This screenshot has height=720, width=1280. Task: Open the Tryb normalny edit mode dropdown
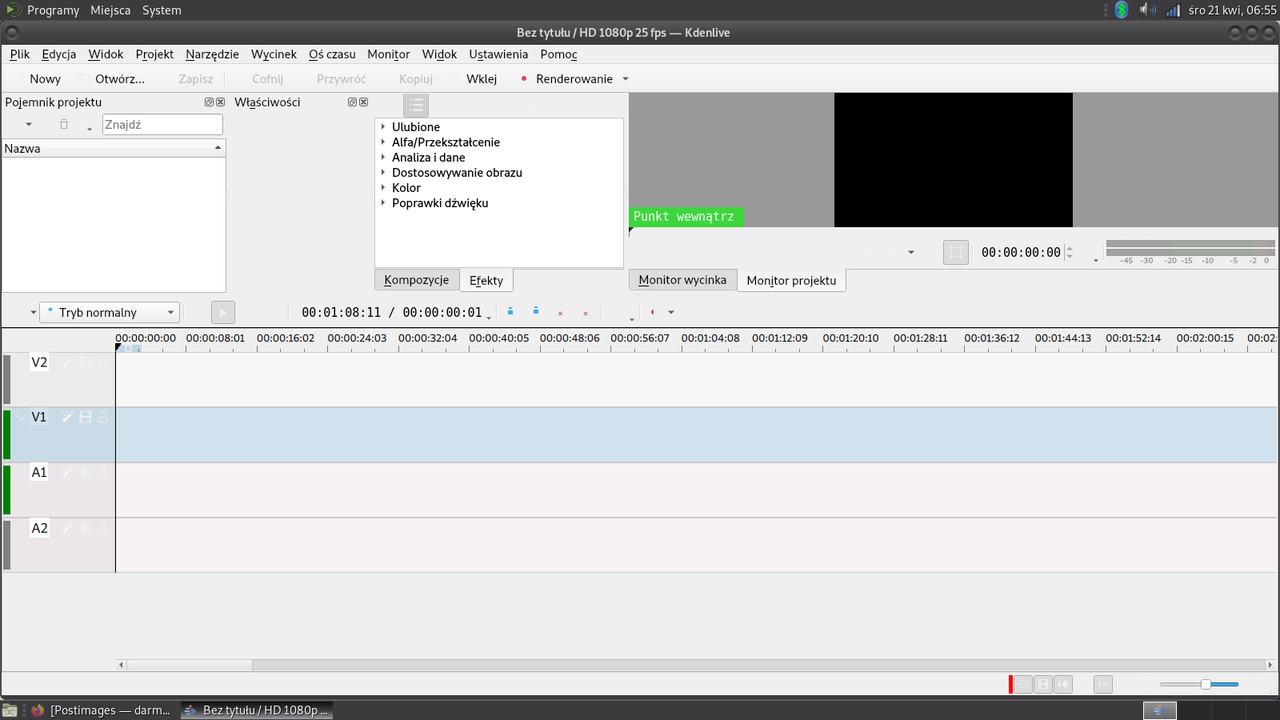tap(110, 313)
